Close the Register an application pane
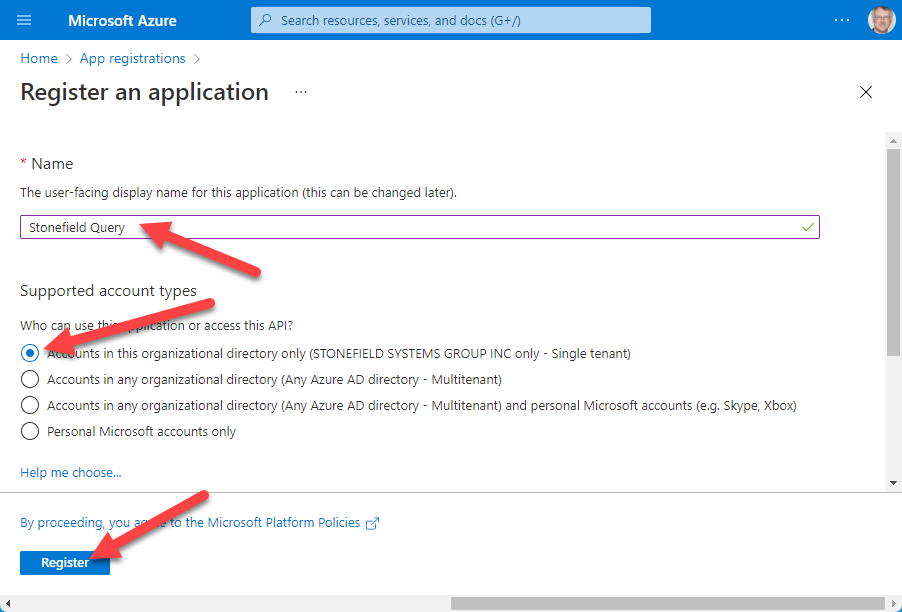 point(866,92)
